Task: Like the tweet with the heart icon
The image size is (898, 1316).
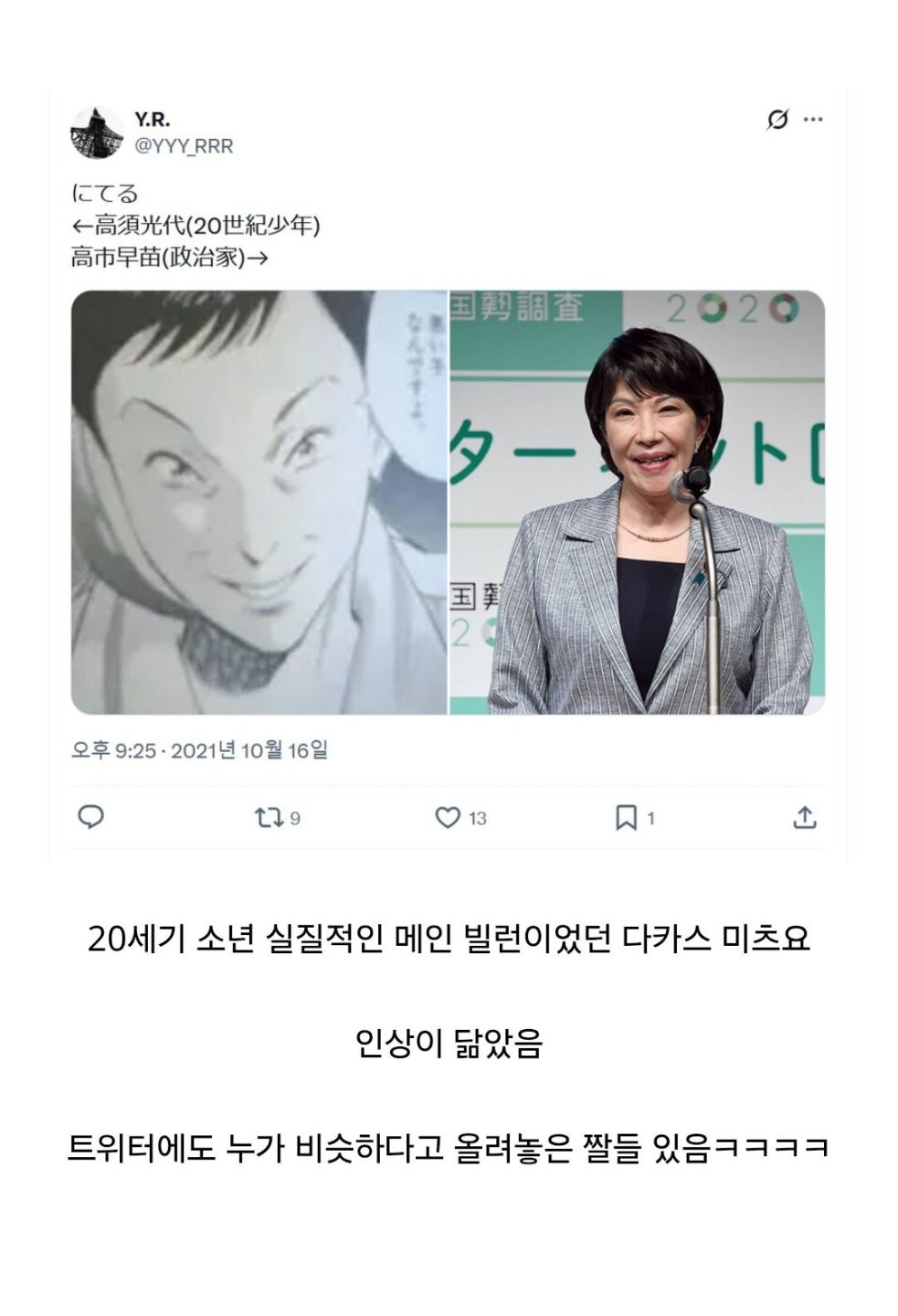Action: point(447,817)
